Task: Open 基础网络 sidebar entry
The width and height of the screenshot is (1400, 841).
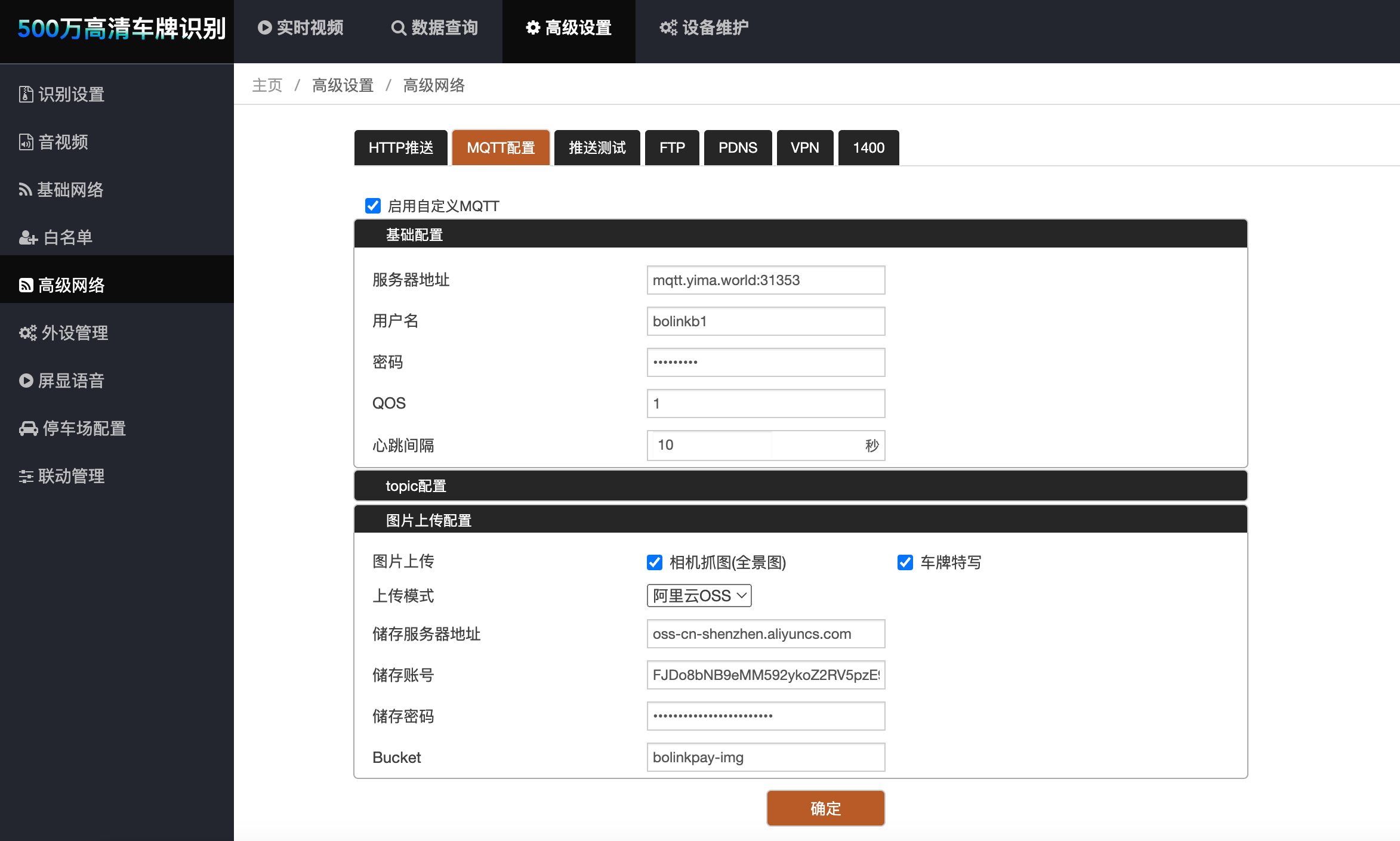Action: [117, 190]
